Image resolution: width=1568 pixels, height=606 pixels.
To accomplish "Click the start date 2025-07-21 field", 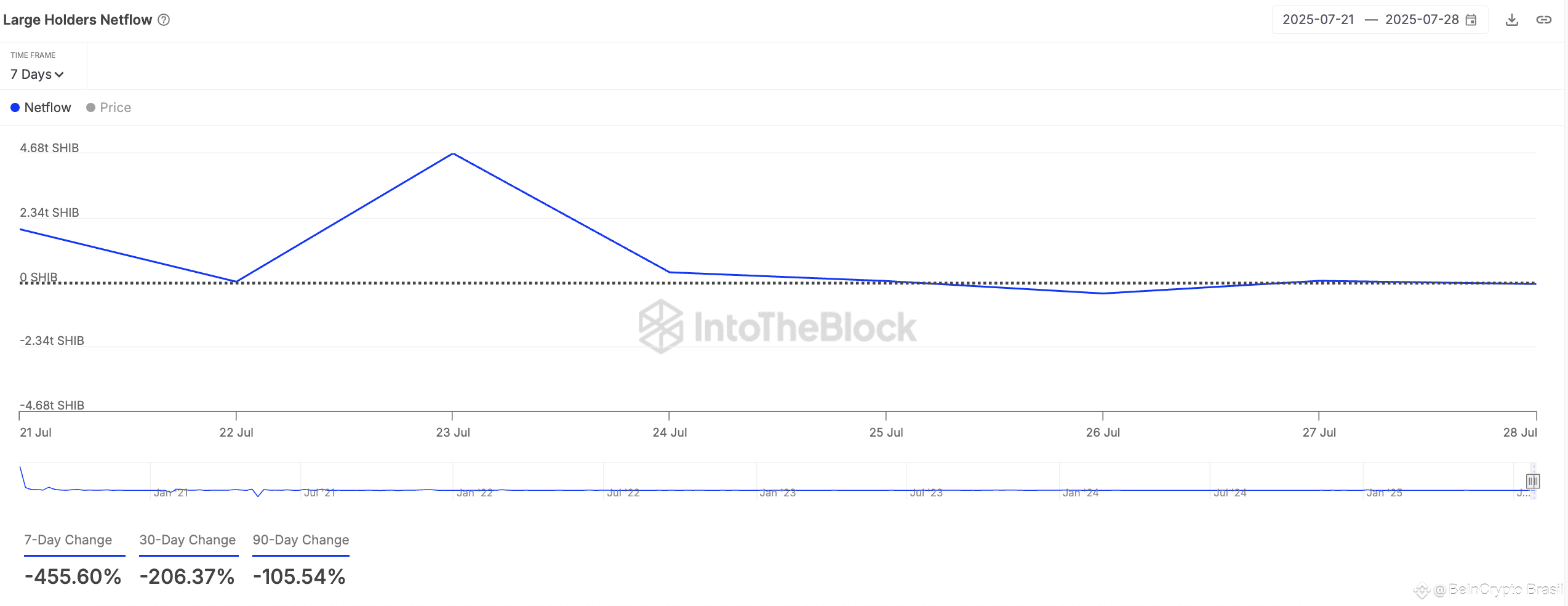I will tap(1318, 20).
